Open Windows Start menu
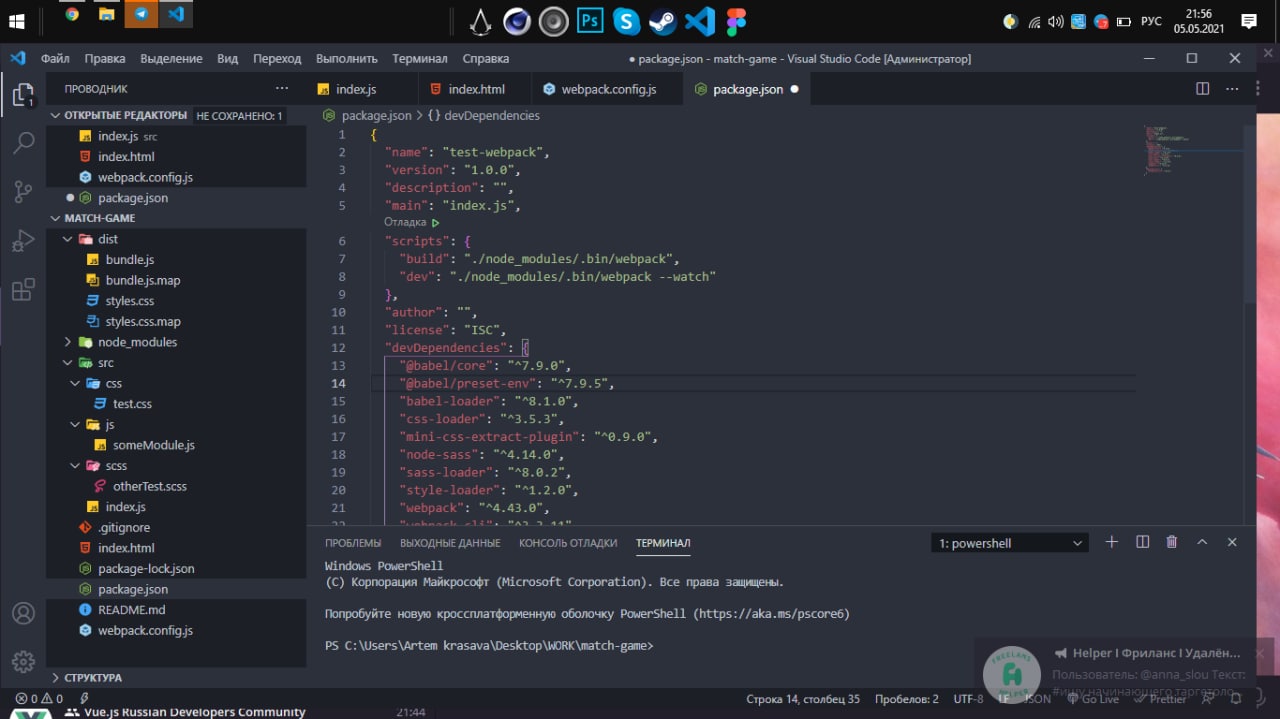Viewport: 1280px width, 719px height. coord(17,20)
